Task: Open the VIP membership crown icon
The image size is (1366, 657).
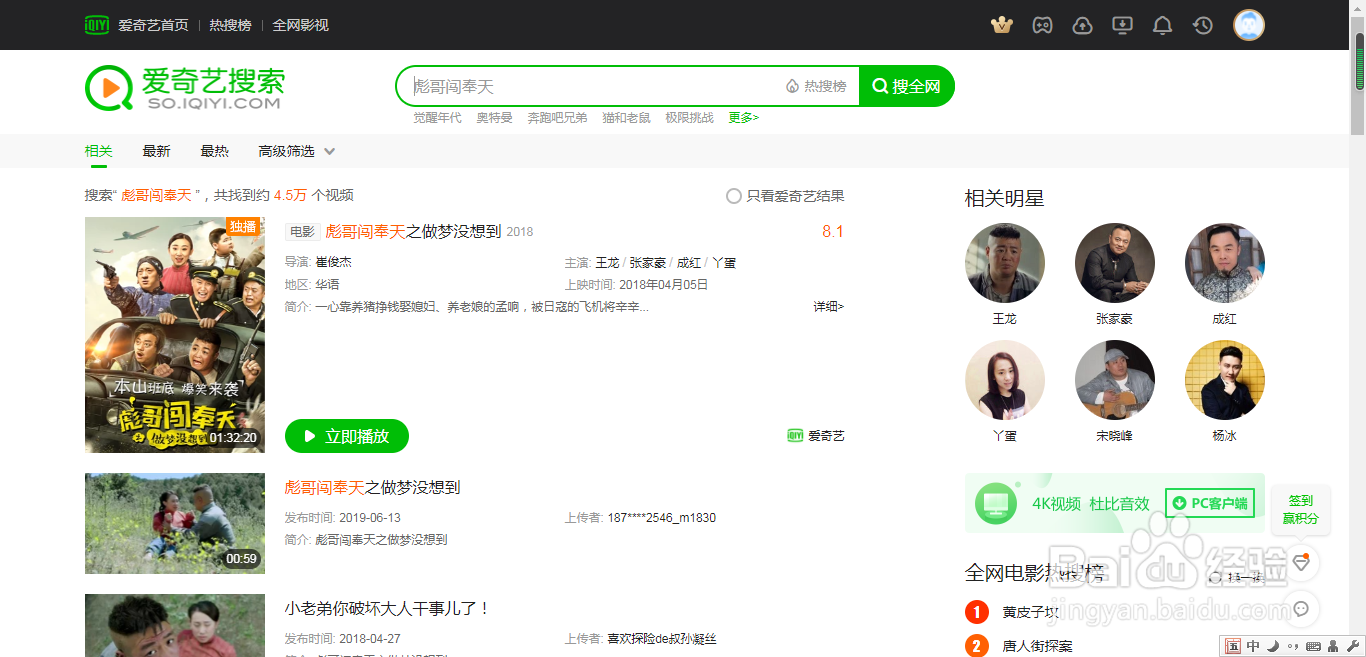Action: (1002, 24)
